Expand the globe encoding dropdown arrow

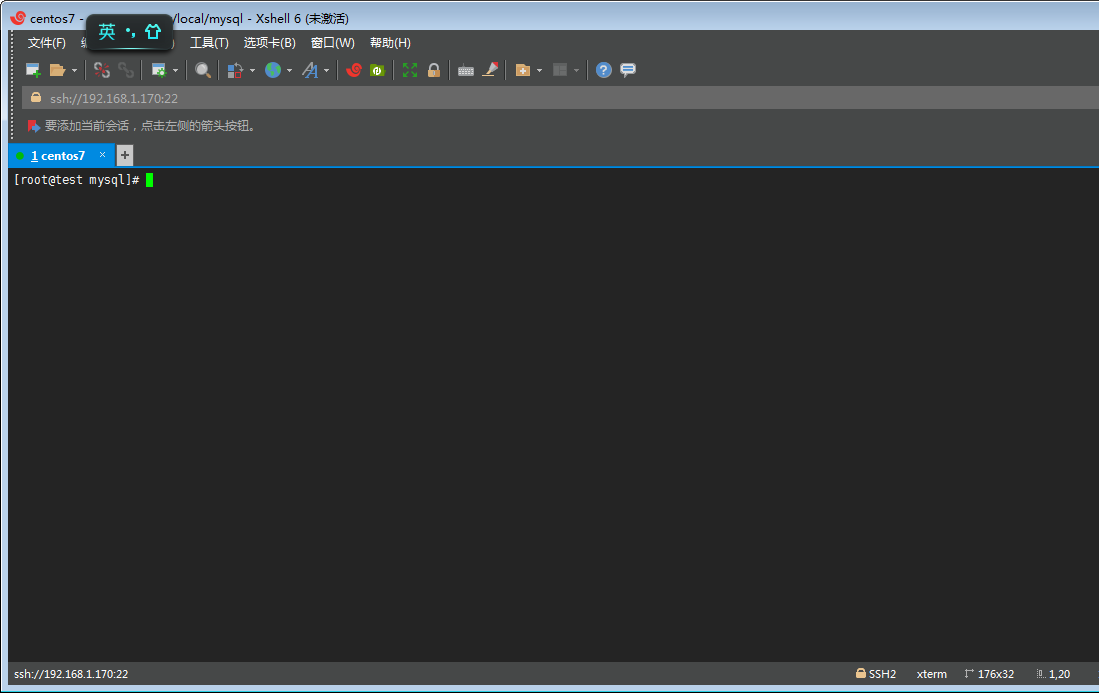pyautogui.click(x=289, y=71)
